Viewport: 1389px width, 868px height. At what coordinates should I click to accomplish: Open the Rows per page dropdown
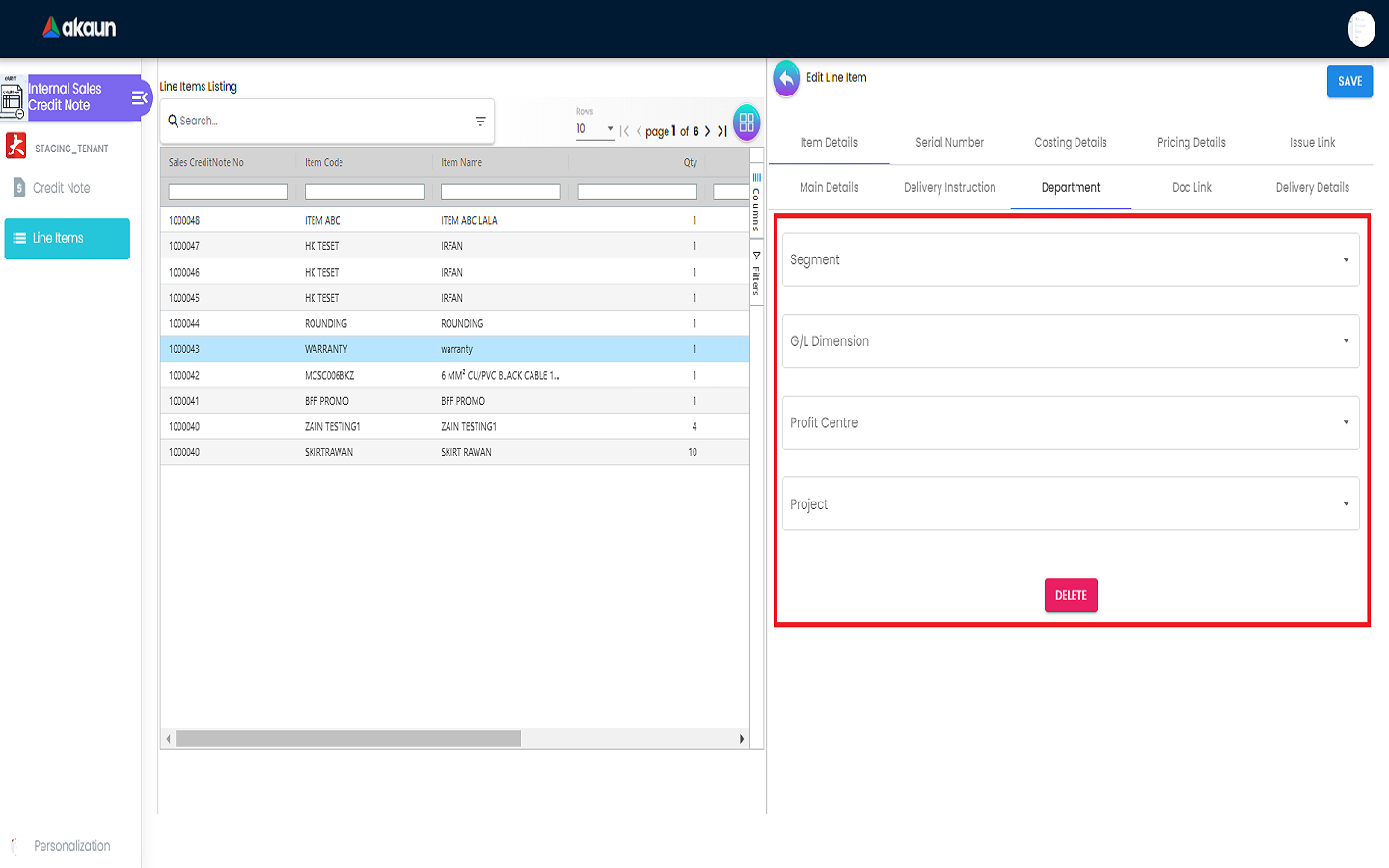click(x=595, y=129)
